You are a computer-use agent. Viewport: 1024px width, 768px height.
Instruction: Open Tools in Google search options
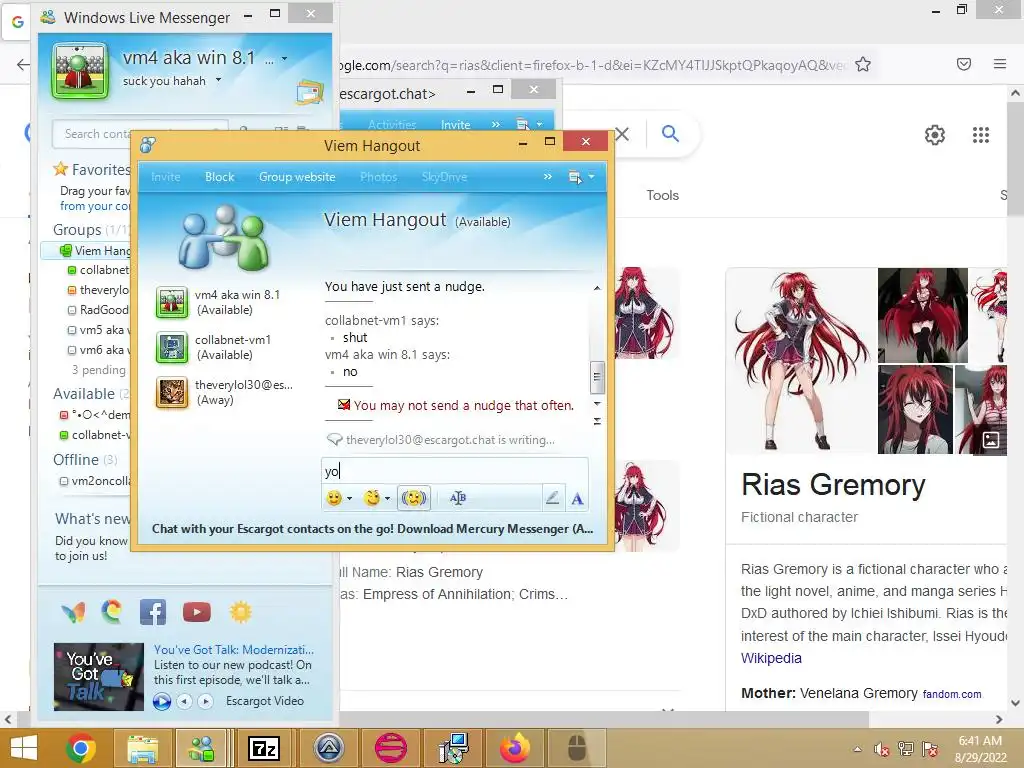click(663, 195)
